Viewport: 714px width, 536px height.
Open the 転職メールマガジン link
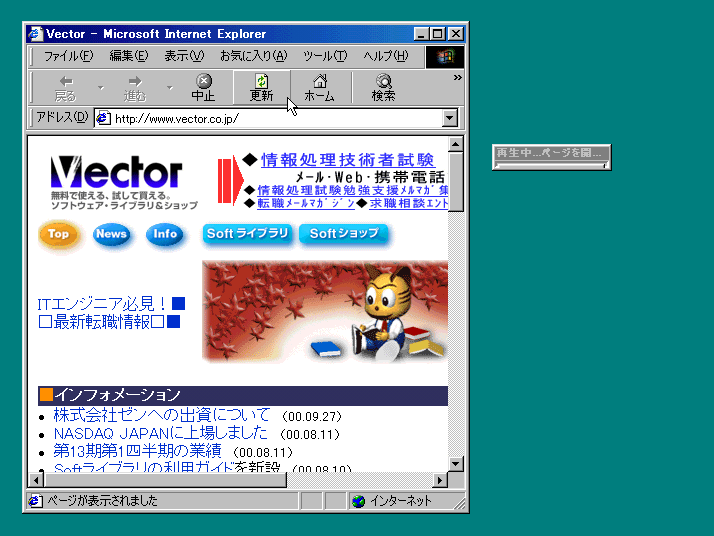click(x=306, y=203)
